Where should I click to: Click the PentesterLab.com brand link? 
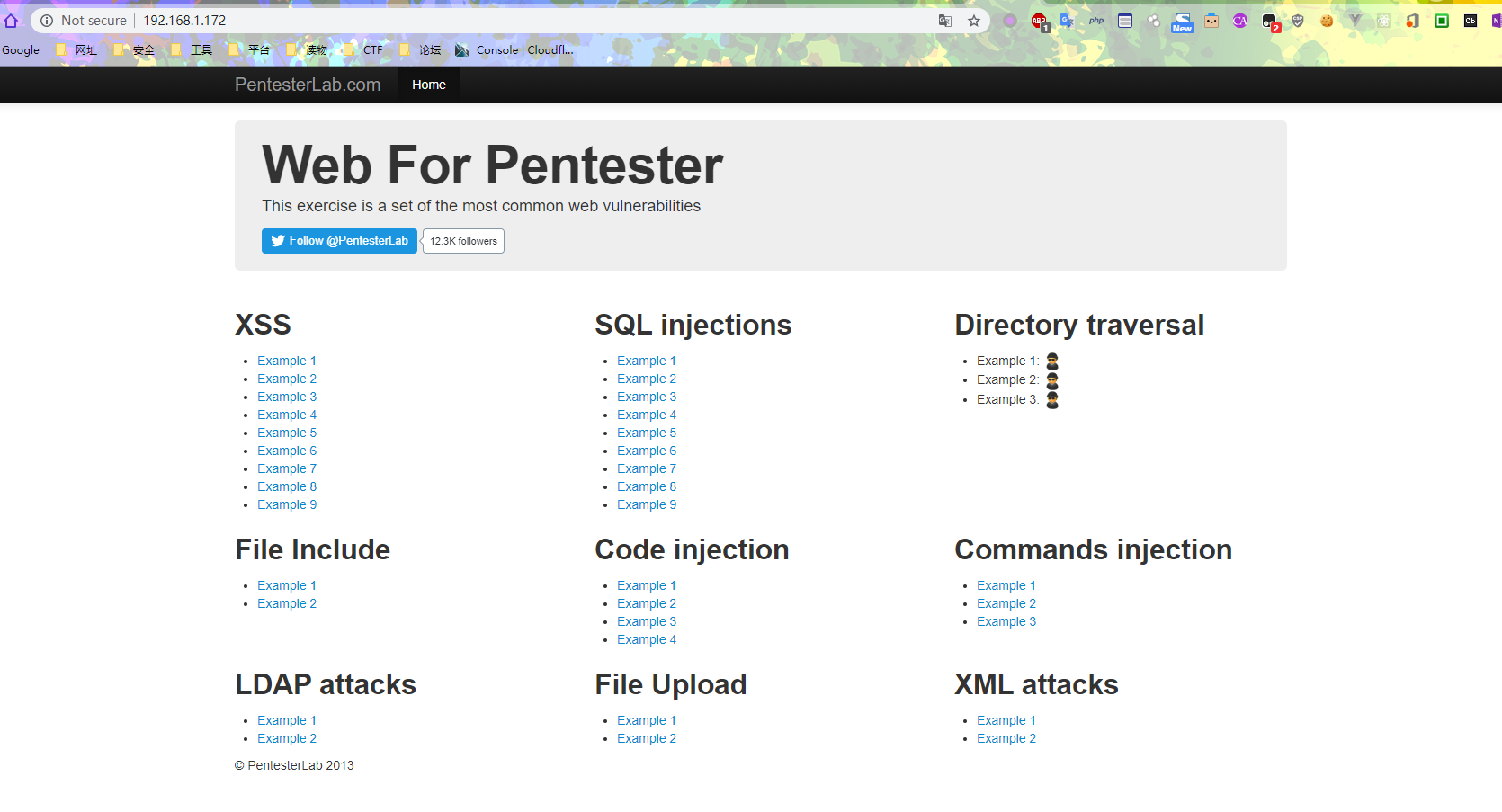pyautogui.click(x=308, y=85)
